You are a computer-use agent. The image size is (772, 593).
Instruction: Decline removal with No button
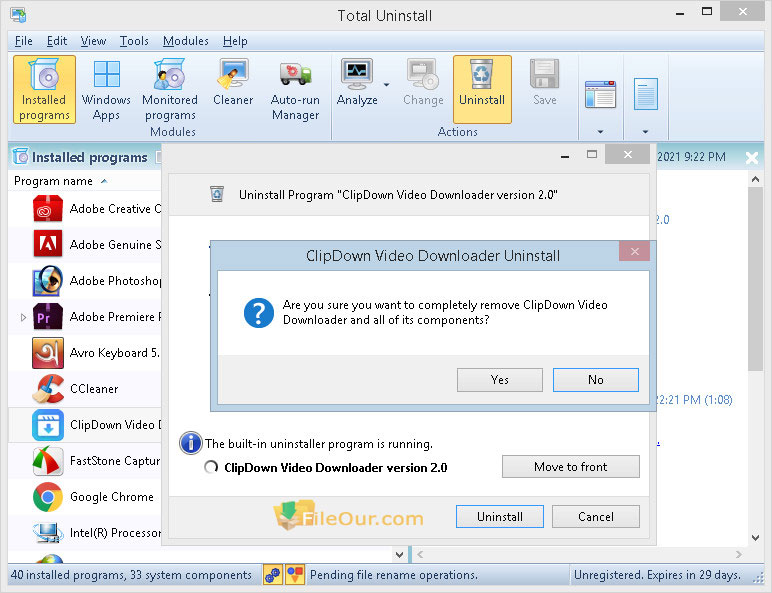(x=596, y=380)
